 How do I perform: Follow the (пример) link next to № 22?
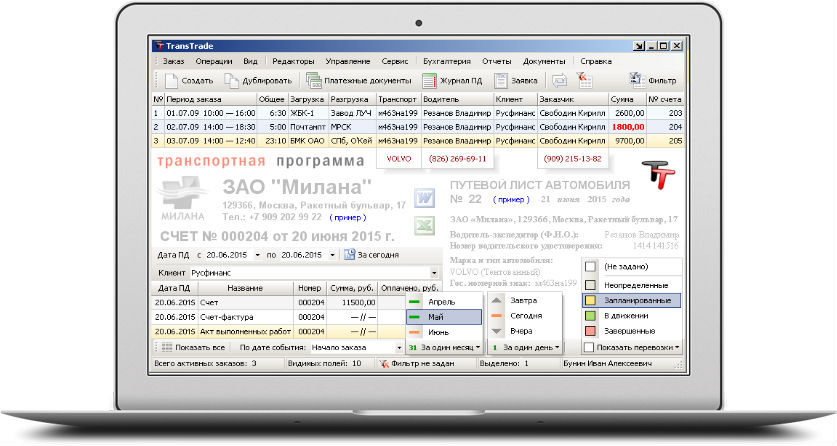click(x=511, y=200)
